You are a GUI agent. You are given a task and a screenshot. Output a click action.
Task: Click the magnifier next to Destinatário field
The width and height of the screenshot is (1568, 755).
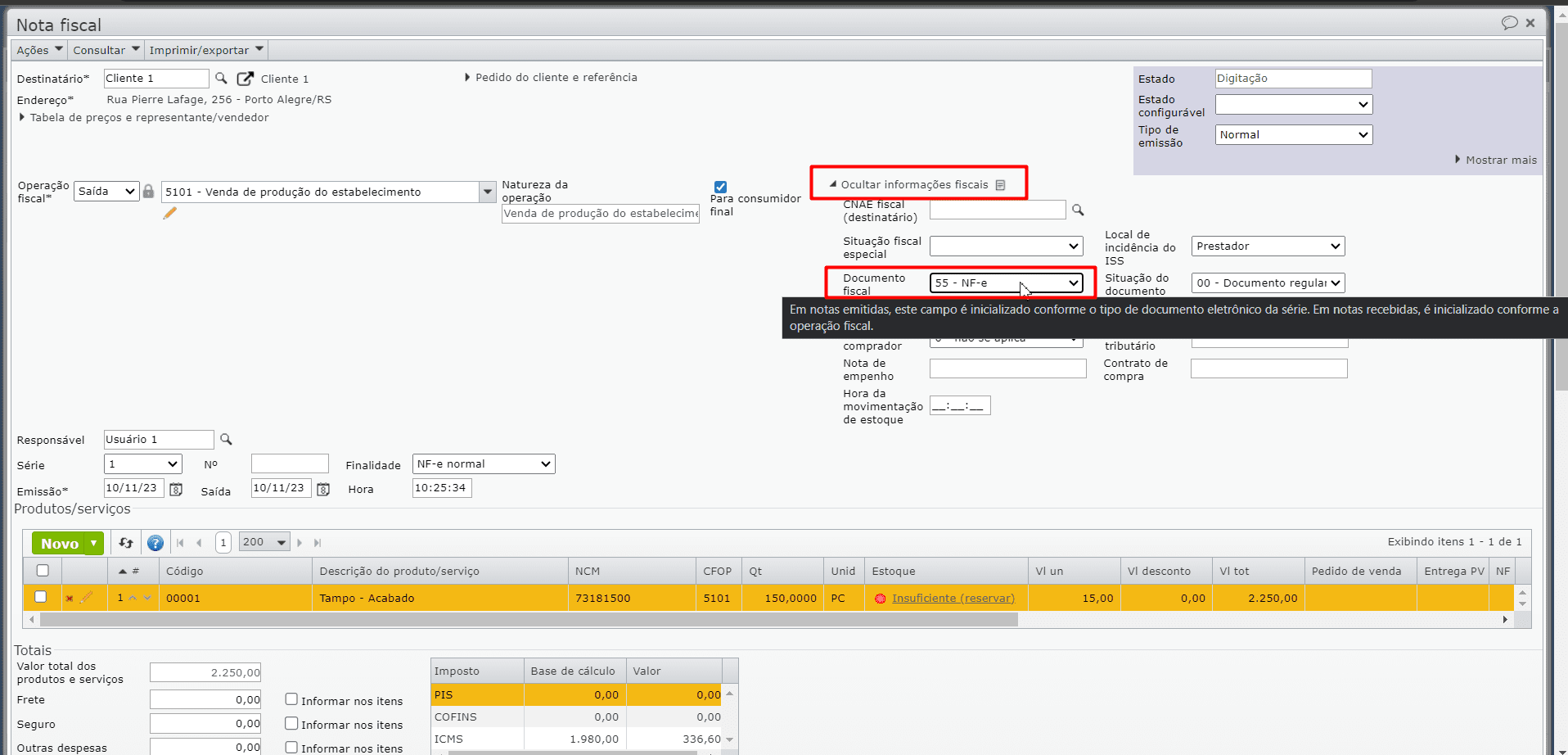click(x=221, y=79)
